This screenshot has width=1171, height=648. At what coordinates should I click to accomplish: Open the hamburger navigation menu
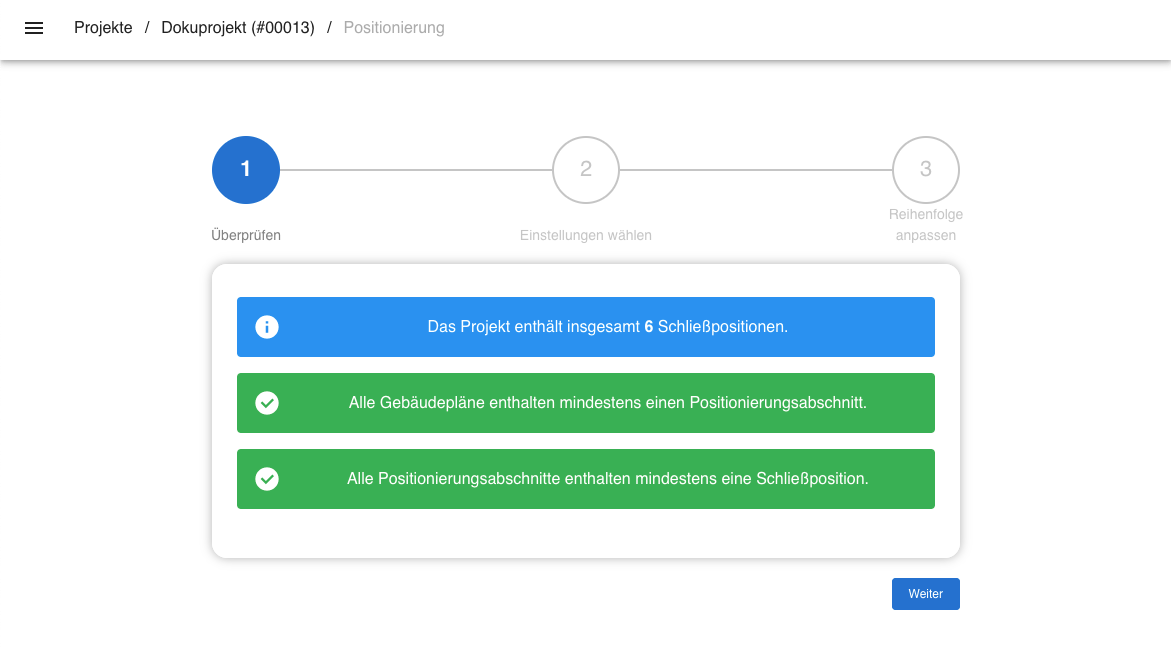point(33,28)
